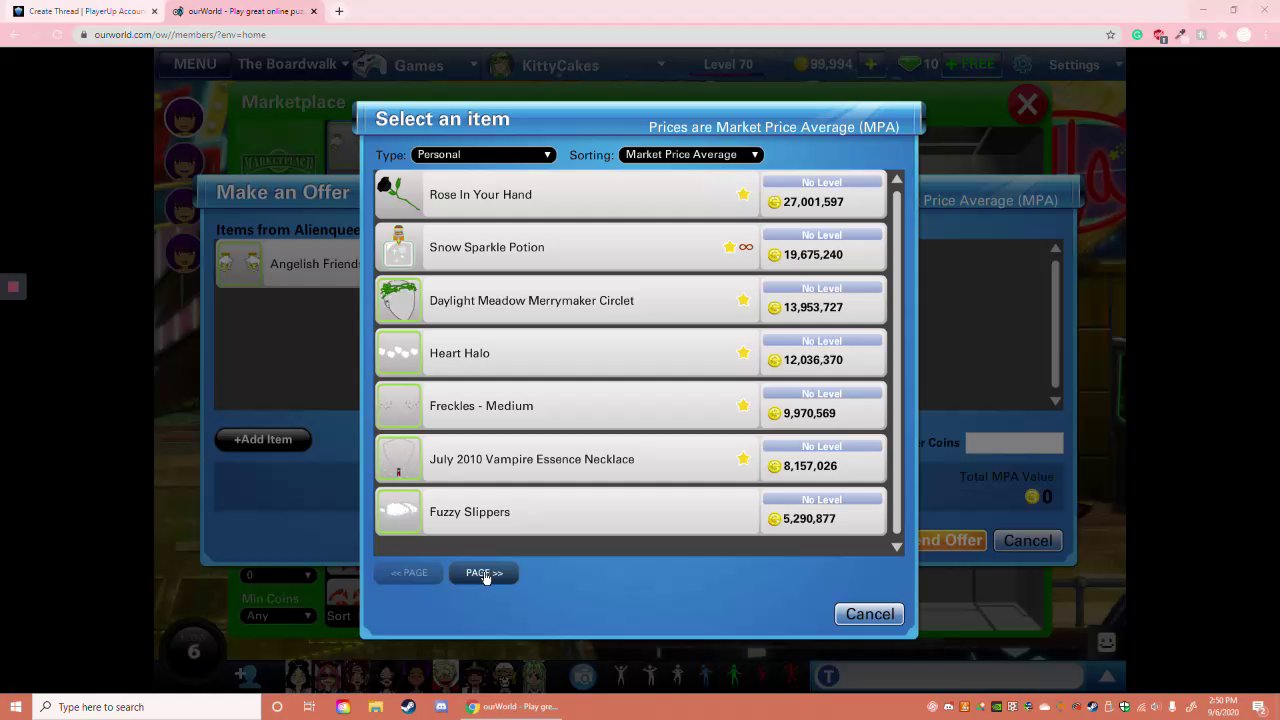Click the green gems icon
The image size is (1280, 720).
pos(908,64)
